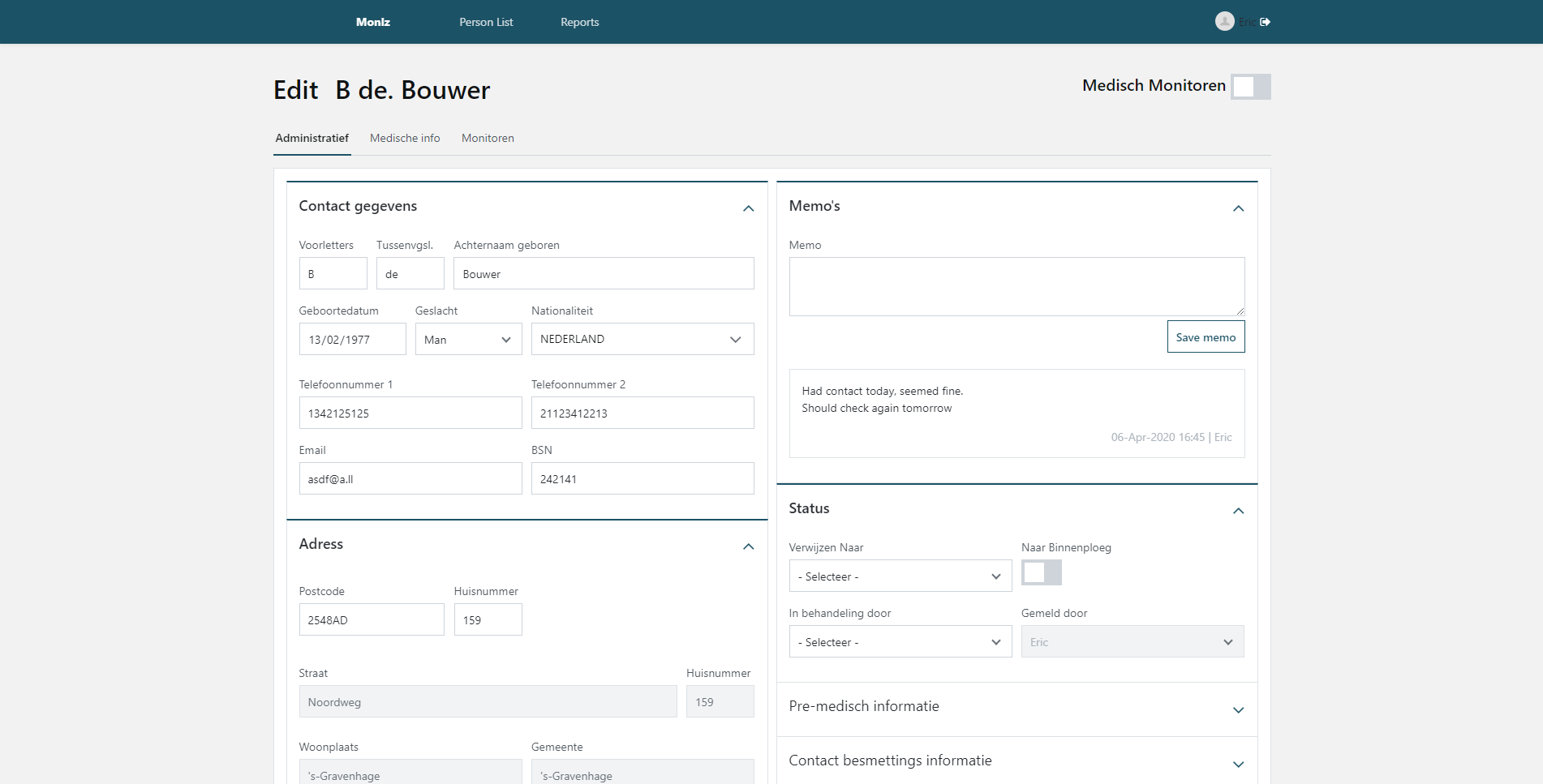1543x784 pixels.
Task: Click the Gemeente field
Action: (x=643, y=772)
